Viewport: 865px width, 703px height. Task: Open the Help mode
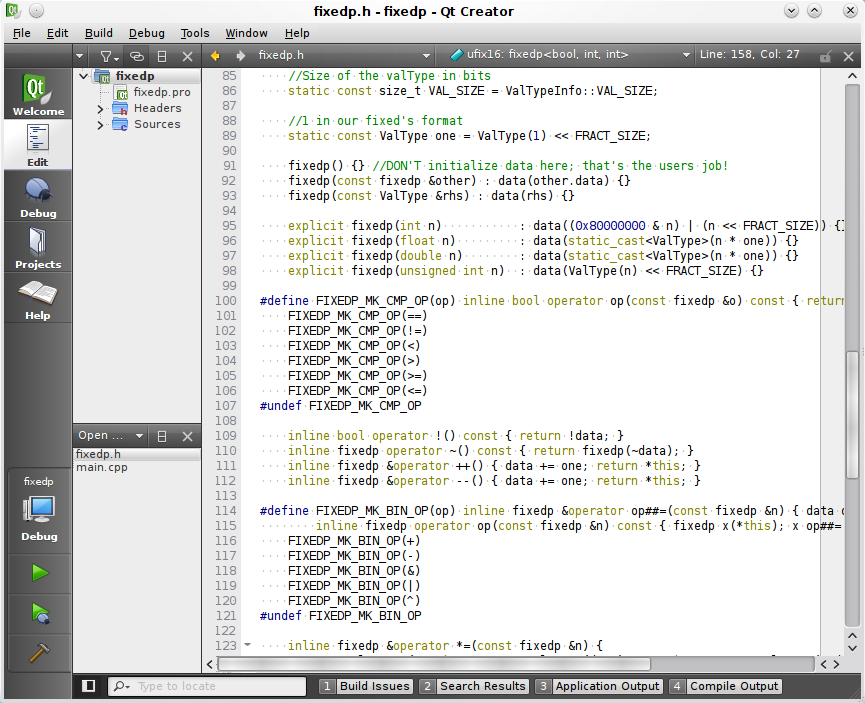tap(37, 299)
